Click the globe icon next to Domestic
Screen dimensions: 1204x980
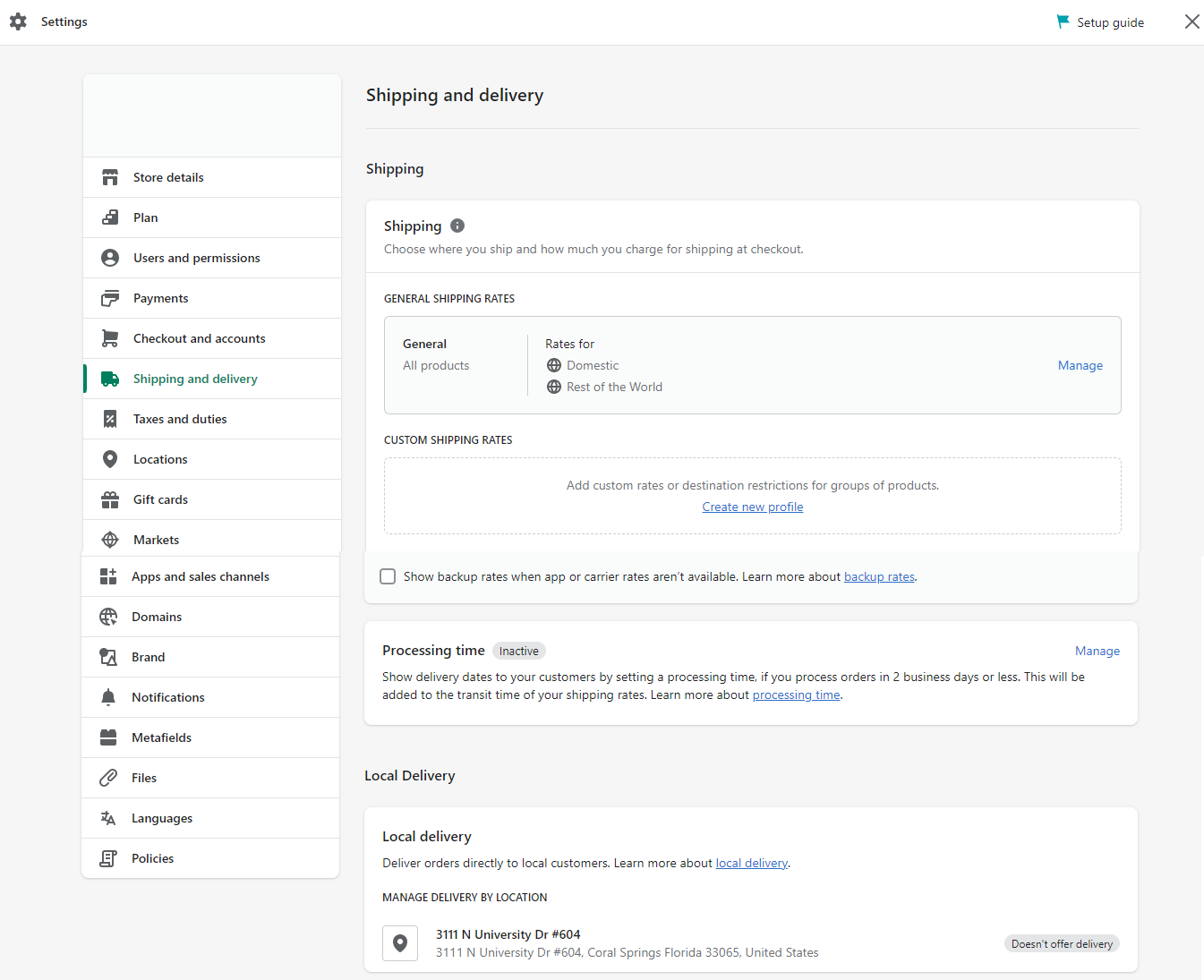click(x=554, y=365)
